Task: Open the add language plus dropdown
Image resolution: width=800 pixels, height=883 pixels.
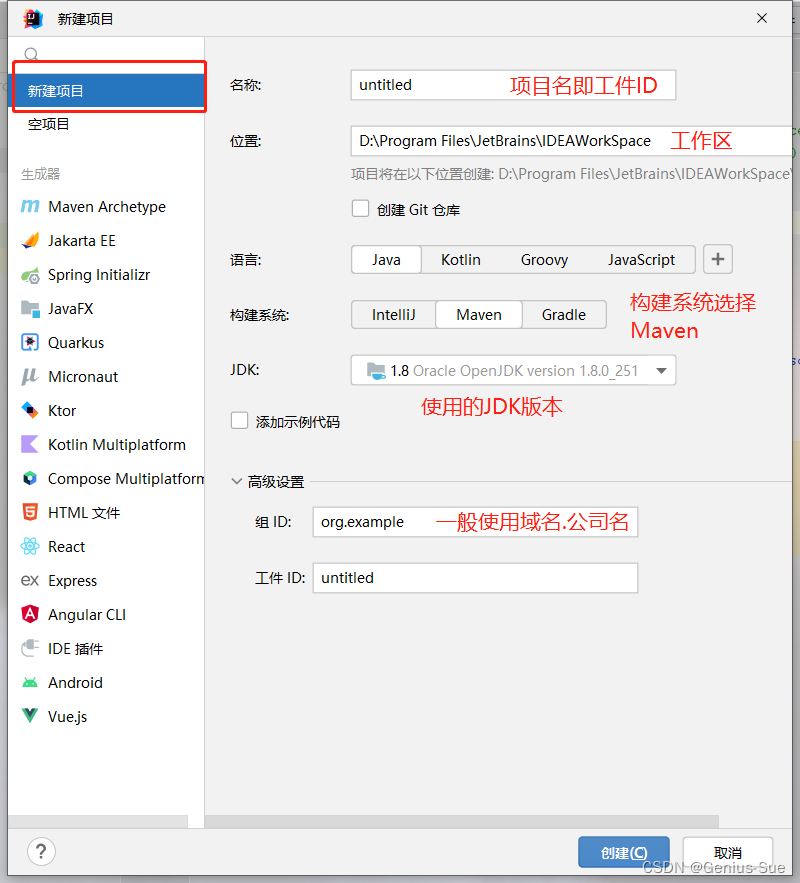Action: pyautogui.click(x=717, y=259)
